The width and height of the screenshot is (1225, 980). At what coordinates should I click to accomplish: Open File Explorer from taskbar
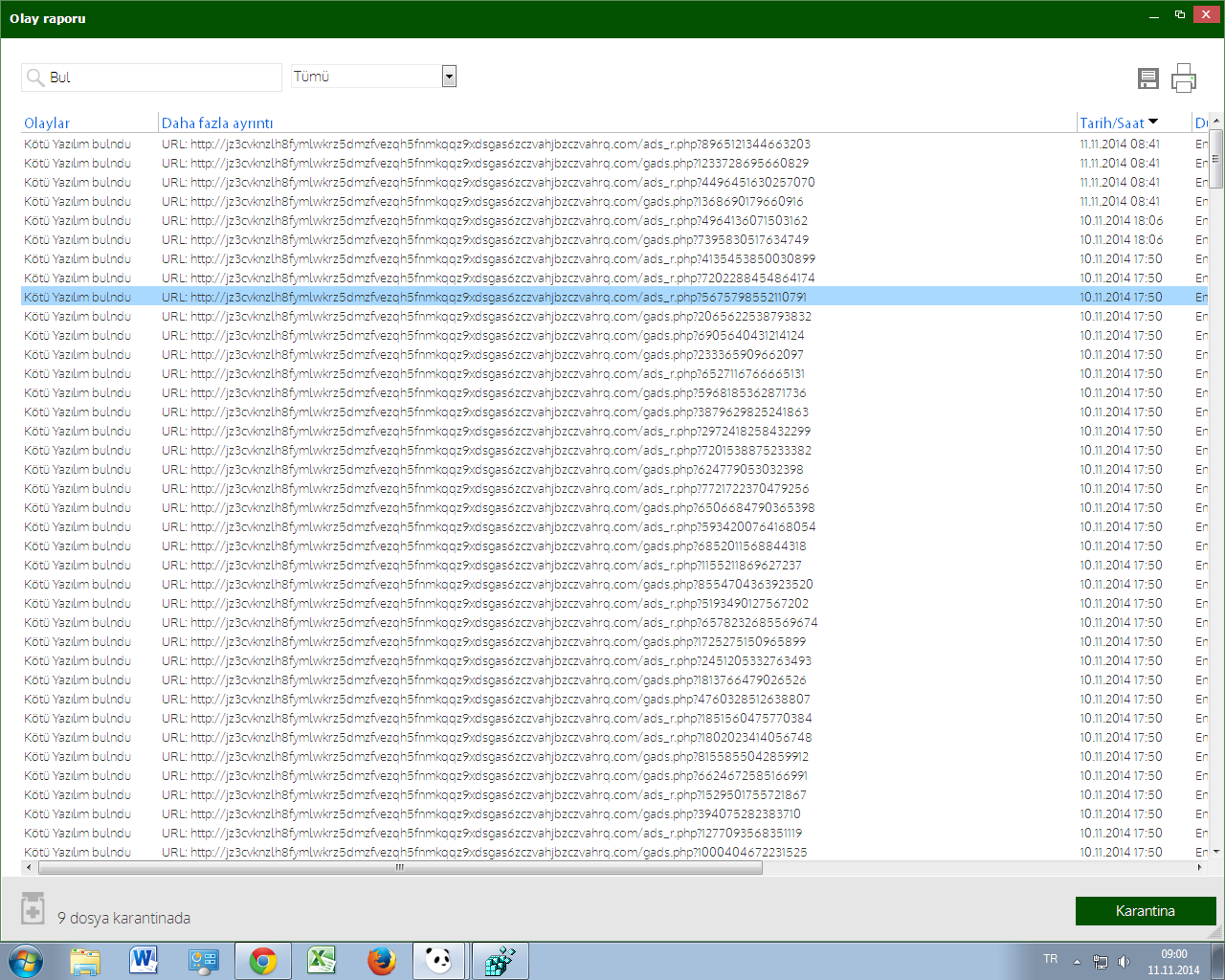tap(85, 961)
